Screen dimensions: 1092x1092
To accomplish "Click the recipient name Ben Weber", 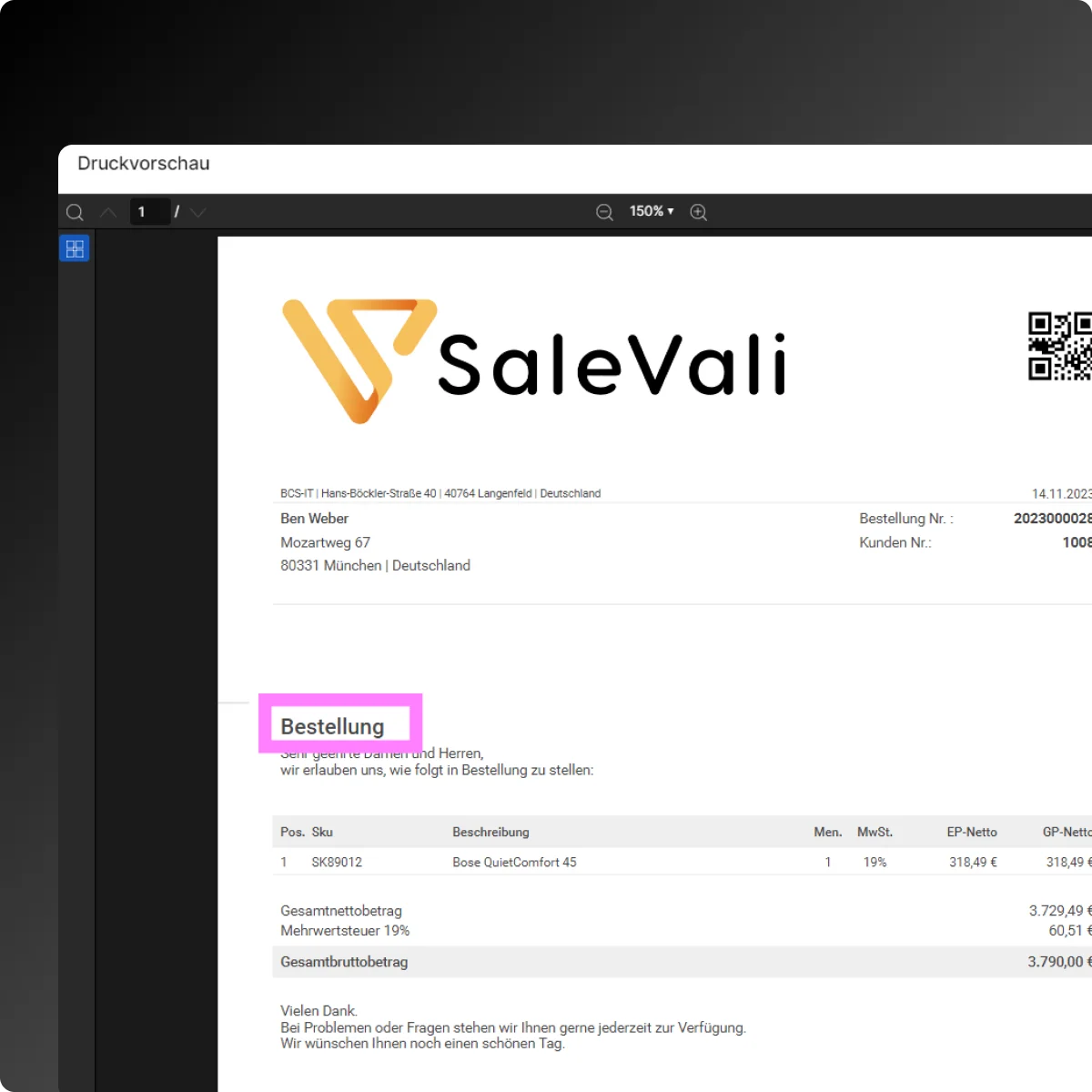I will (315, 519).
